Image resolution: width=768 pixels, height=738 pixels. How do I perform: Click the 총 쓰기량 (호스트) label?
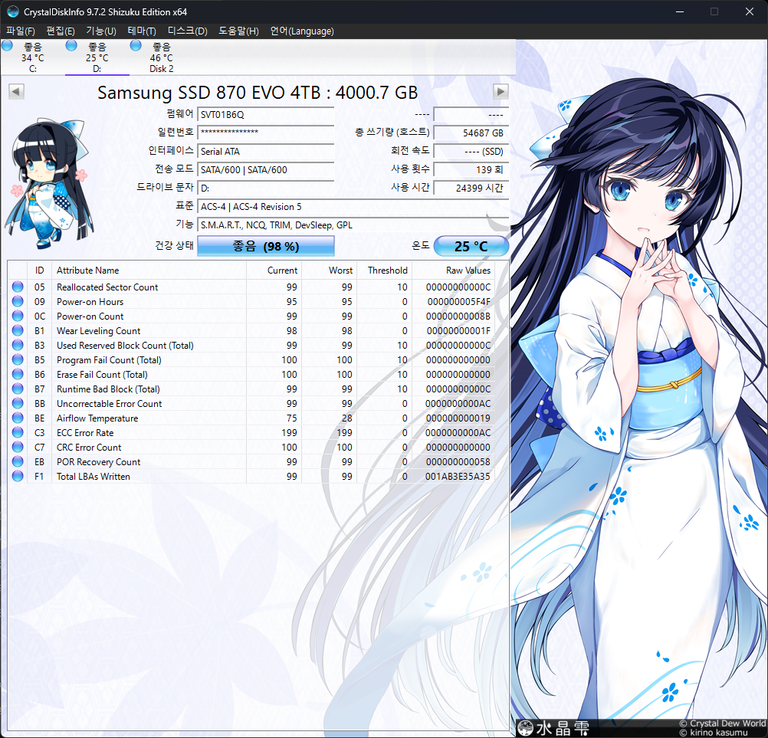392,132
